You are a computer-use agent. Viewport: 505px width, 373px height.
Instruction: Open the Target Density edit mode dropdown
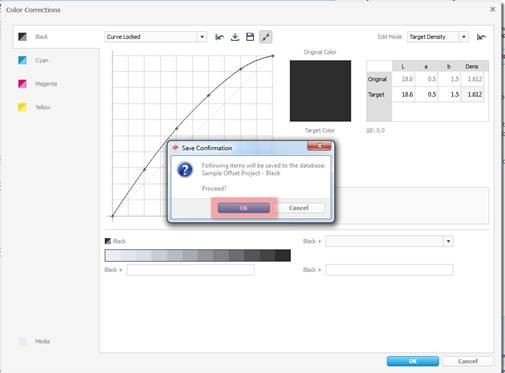(438, 37)
